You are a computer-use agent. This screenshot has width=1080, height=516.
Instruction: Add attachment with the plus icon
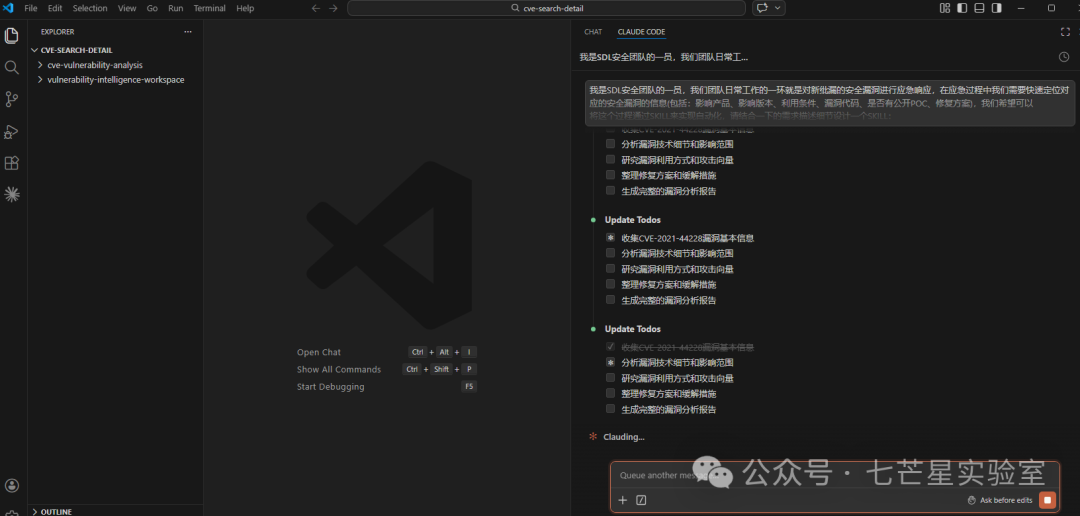[x=623, y=500]
